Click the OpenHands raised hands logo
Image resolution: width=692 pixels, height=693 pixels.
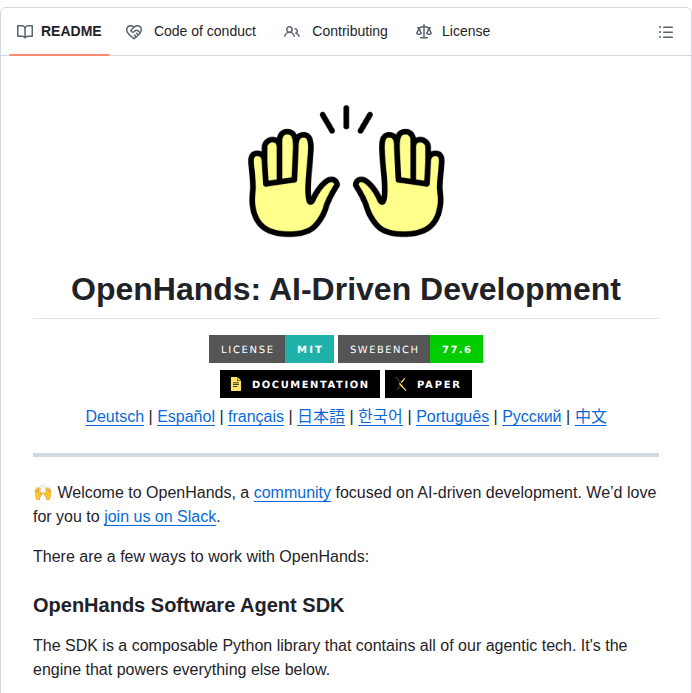click(346, 171)
